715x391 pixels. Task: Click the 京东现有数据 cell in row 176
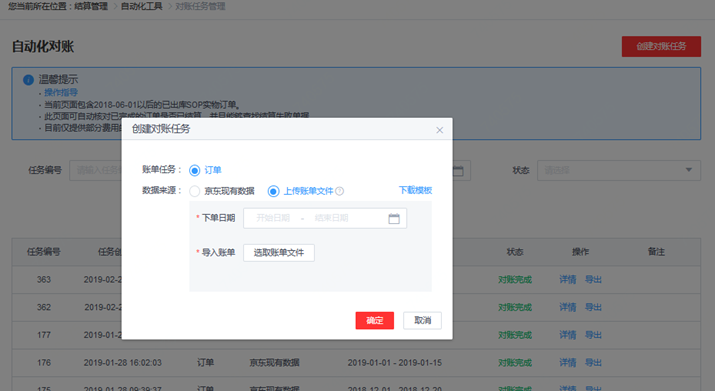(274, 363)
